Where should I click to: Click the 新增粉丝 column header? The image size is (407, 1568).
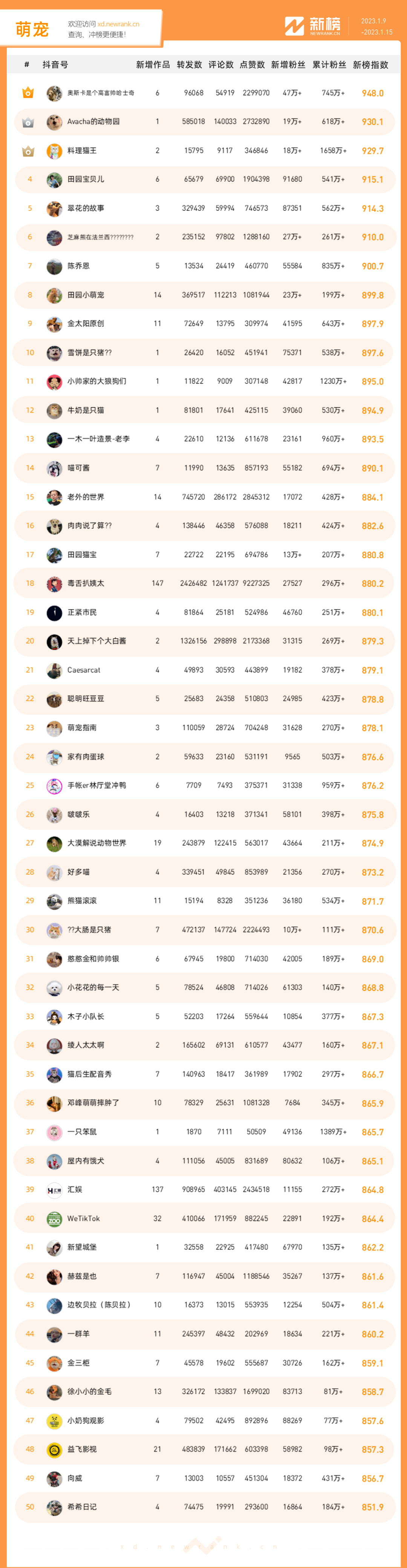(288, 65)
